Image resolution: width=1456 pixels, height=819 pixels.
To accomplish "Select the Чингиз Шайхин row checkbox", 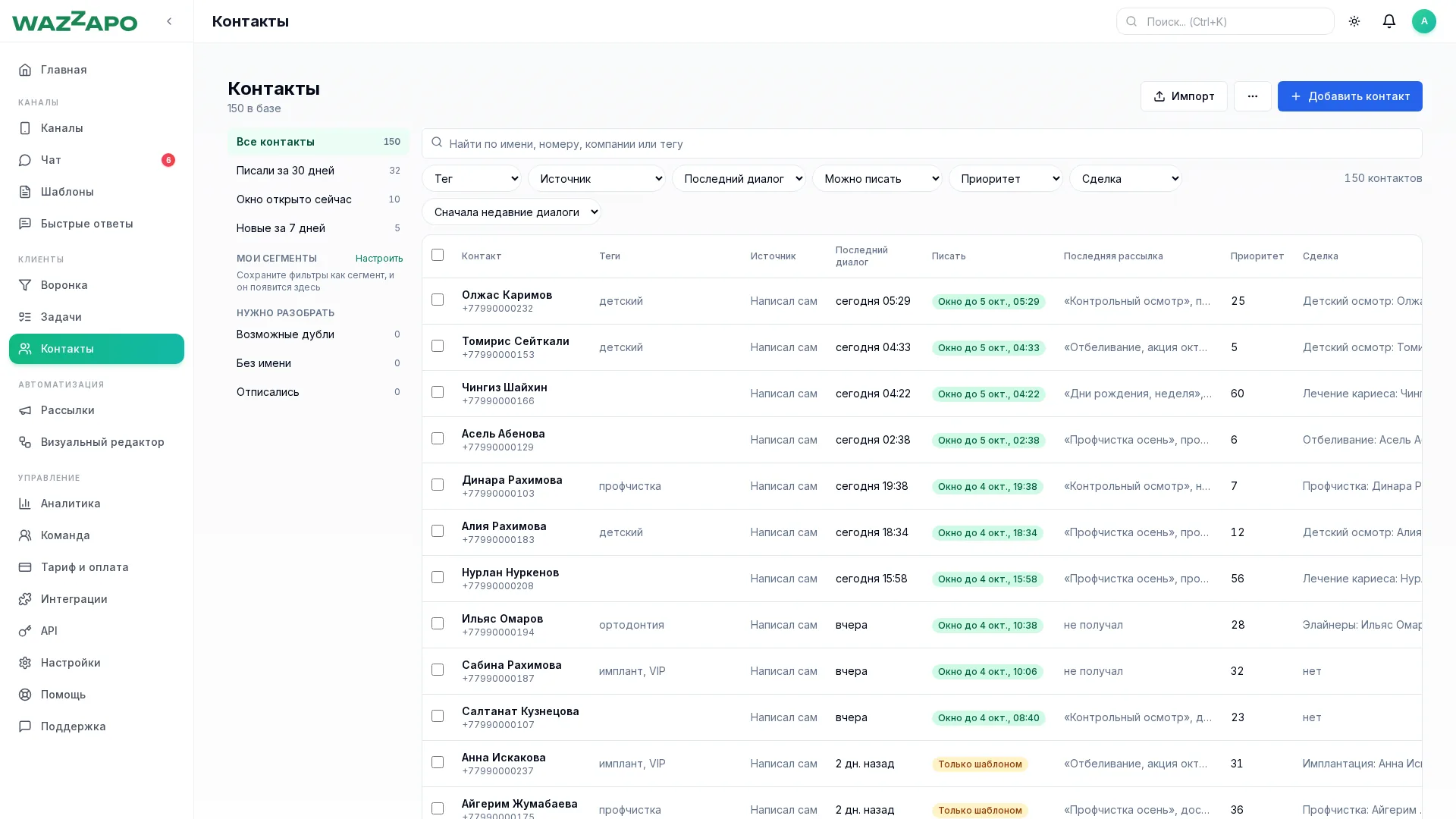I will click(x=438, y=392).
